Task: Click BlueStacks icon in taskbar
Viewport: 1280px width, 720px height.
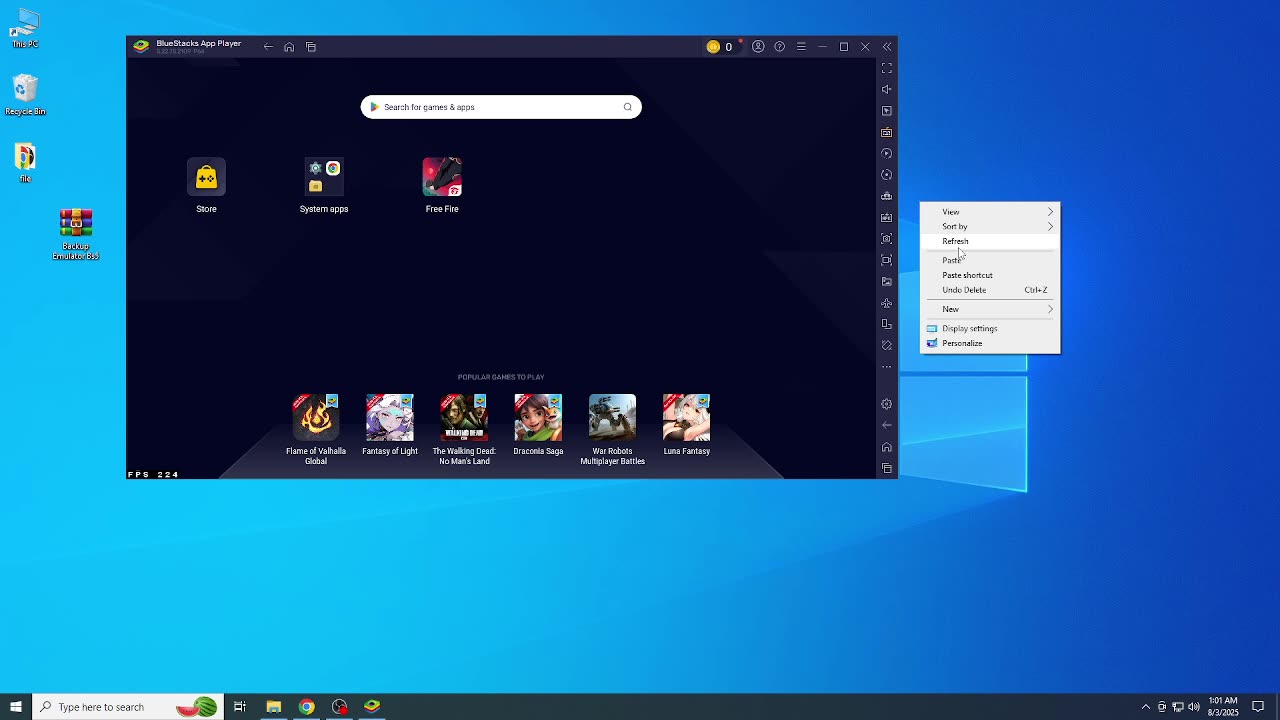Action: 372,707
